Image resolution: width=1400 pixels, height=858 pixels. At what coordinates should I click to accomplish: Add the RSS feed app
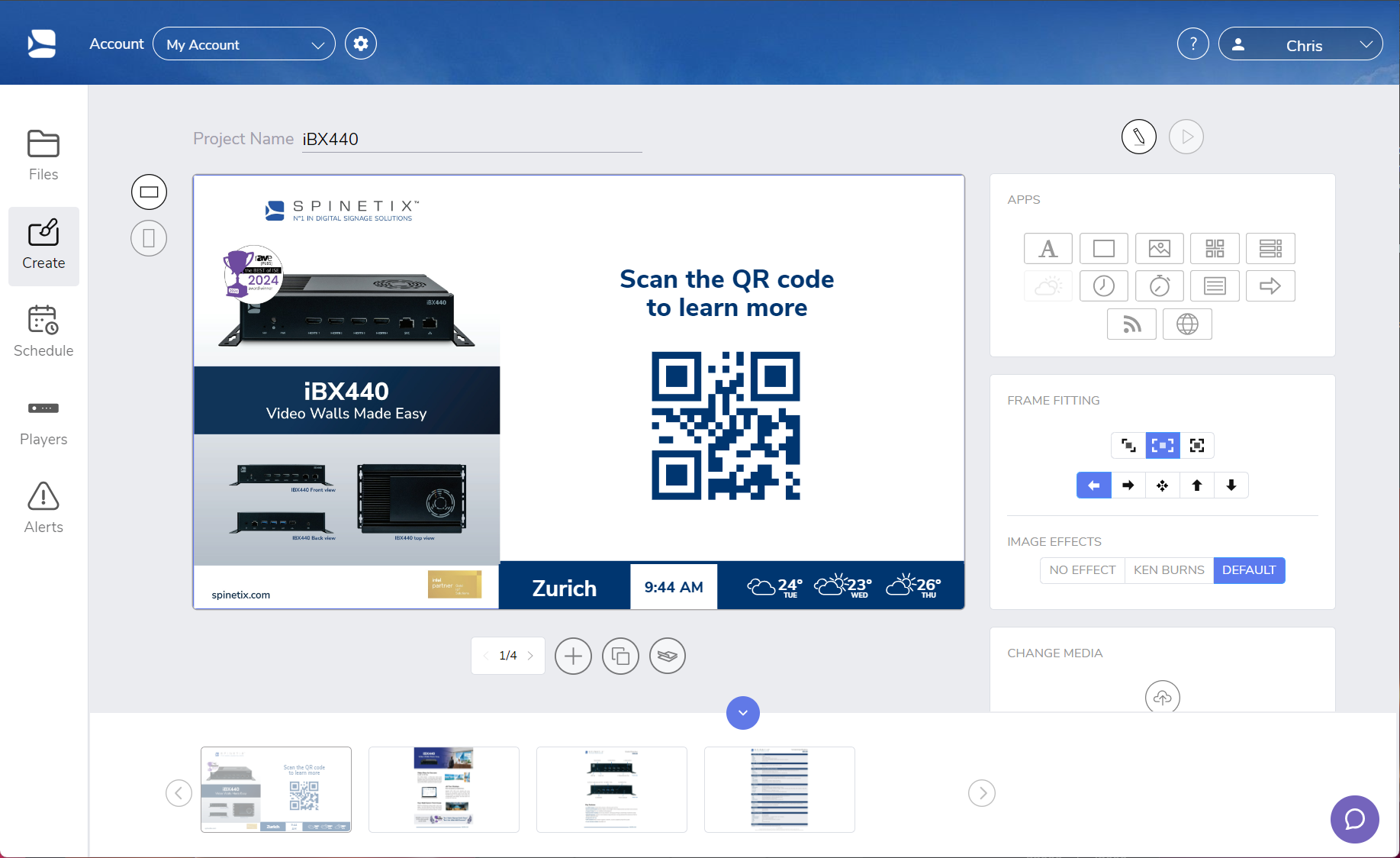click(x=1131, y=324)
